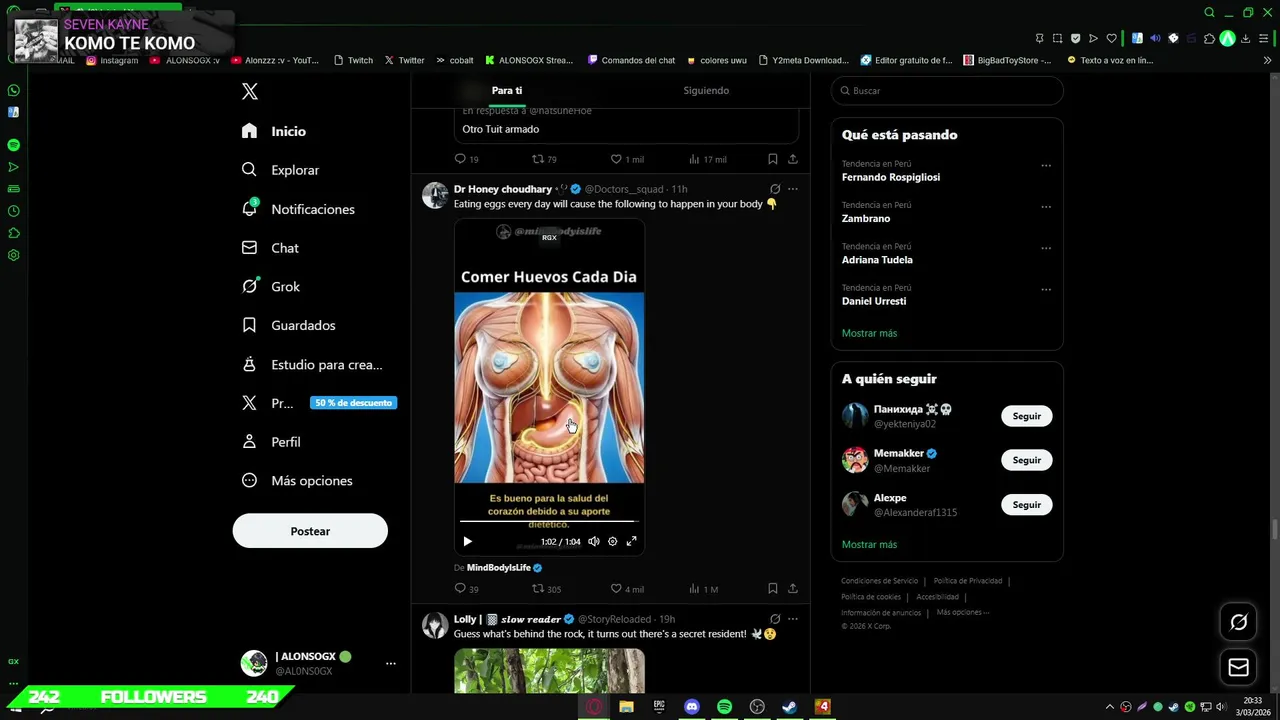Repost the Otro Tuit armado post (79)
The width and height of the screenshot is (1280, 720).
tap(544, 159)
